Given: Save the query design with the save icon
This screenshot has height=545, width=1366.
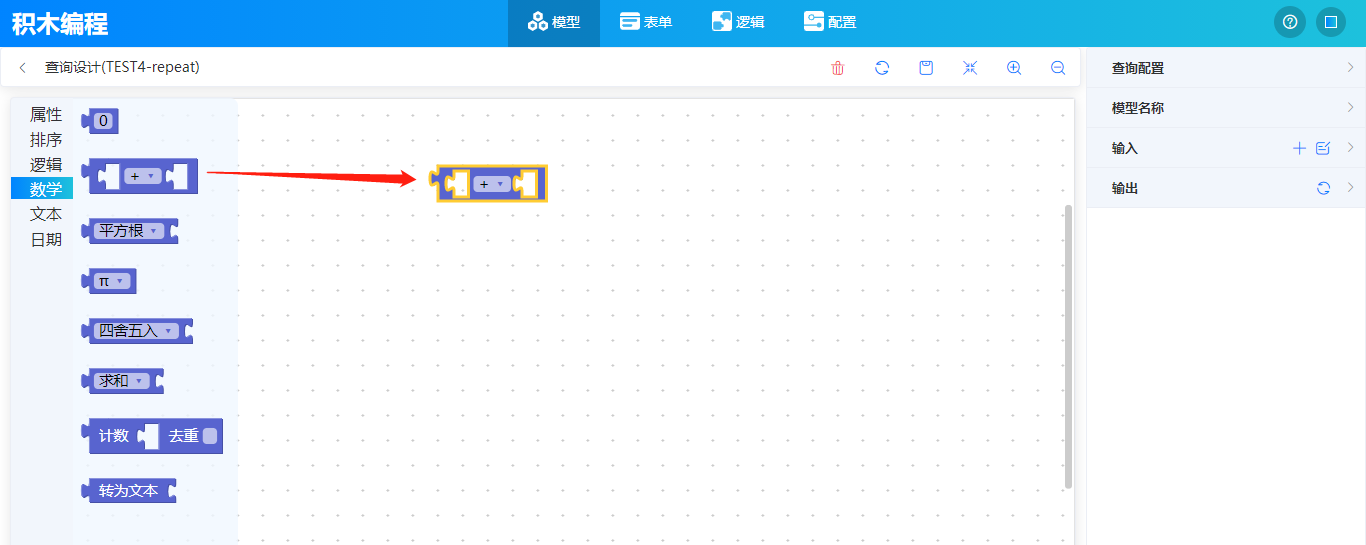Looking at the screenshot, I should [x=926, y=68].
